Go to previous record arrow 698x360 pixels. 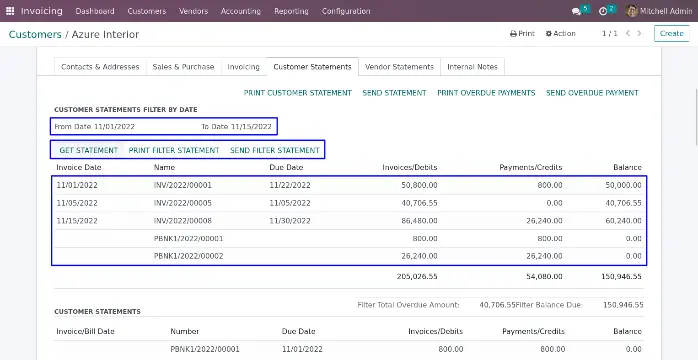[x=628, y=33]
